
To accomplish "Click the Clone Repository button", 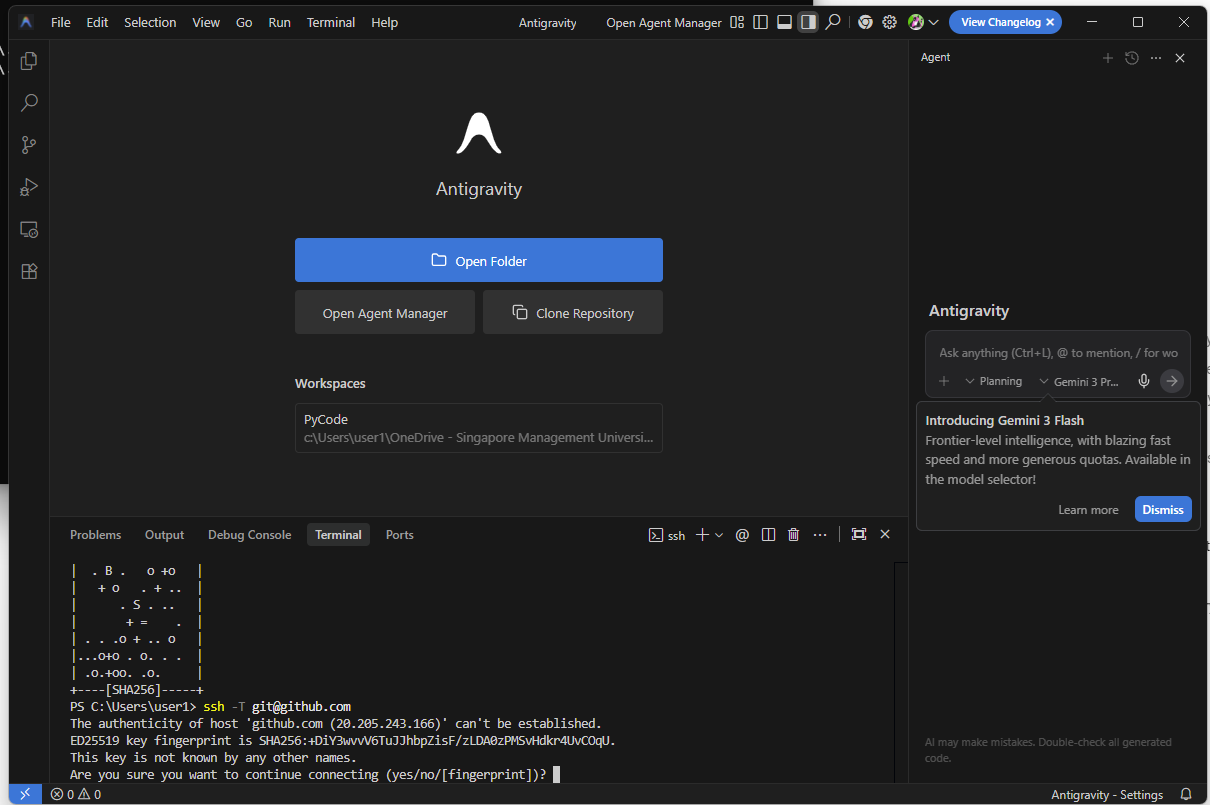I will click(573, 313).
